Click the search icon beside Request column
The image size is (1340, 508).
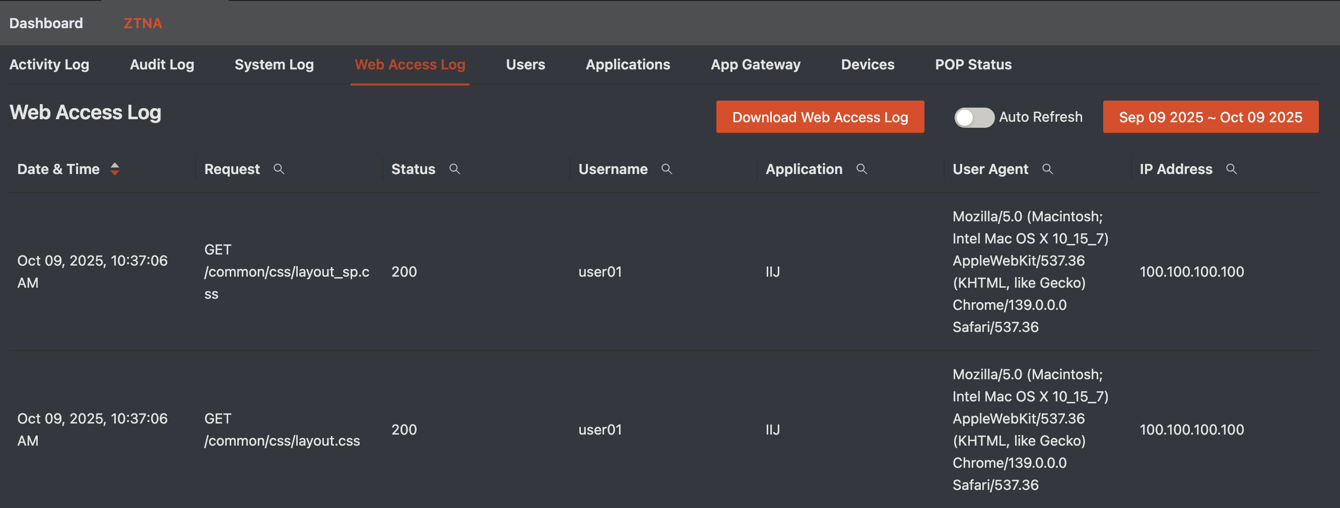click(x=279, y=169)
